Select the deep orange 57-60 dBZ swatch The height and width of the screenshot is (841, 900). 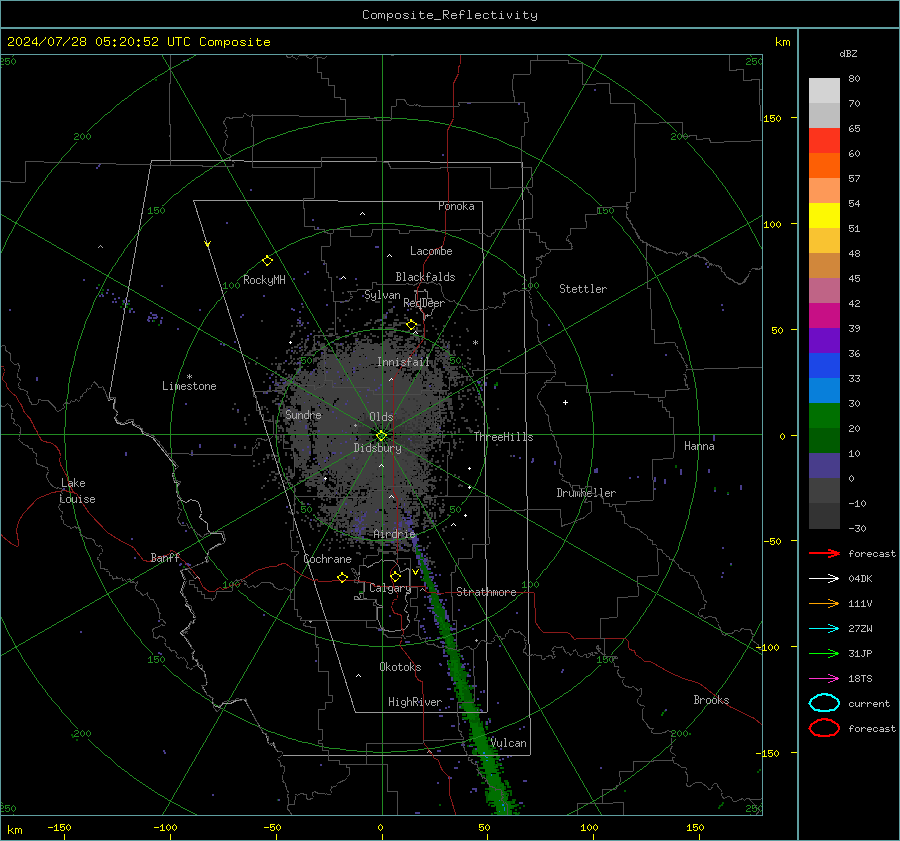(824, 166)
